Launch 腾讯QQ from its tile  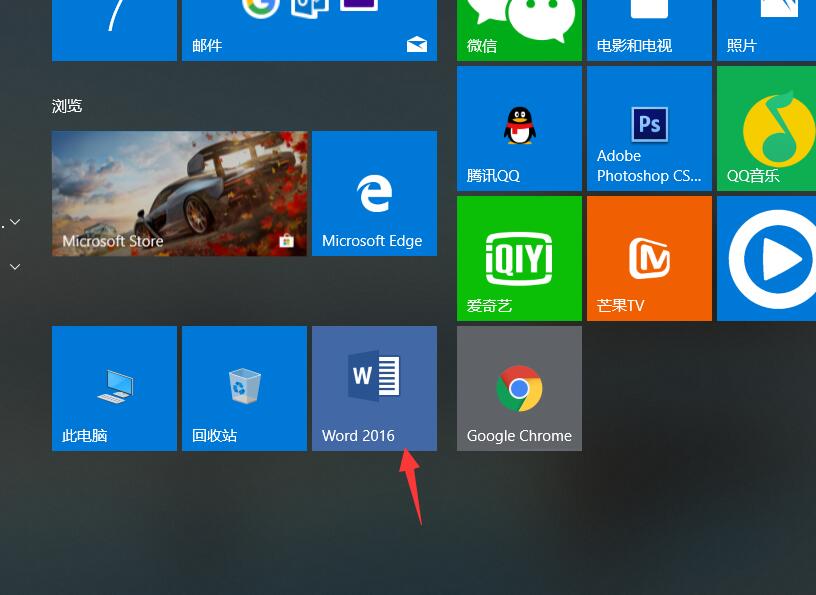click(519, 129)
